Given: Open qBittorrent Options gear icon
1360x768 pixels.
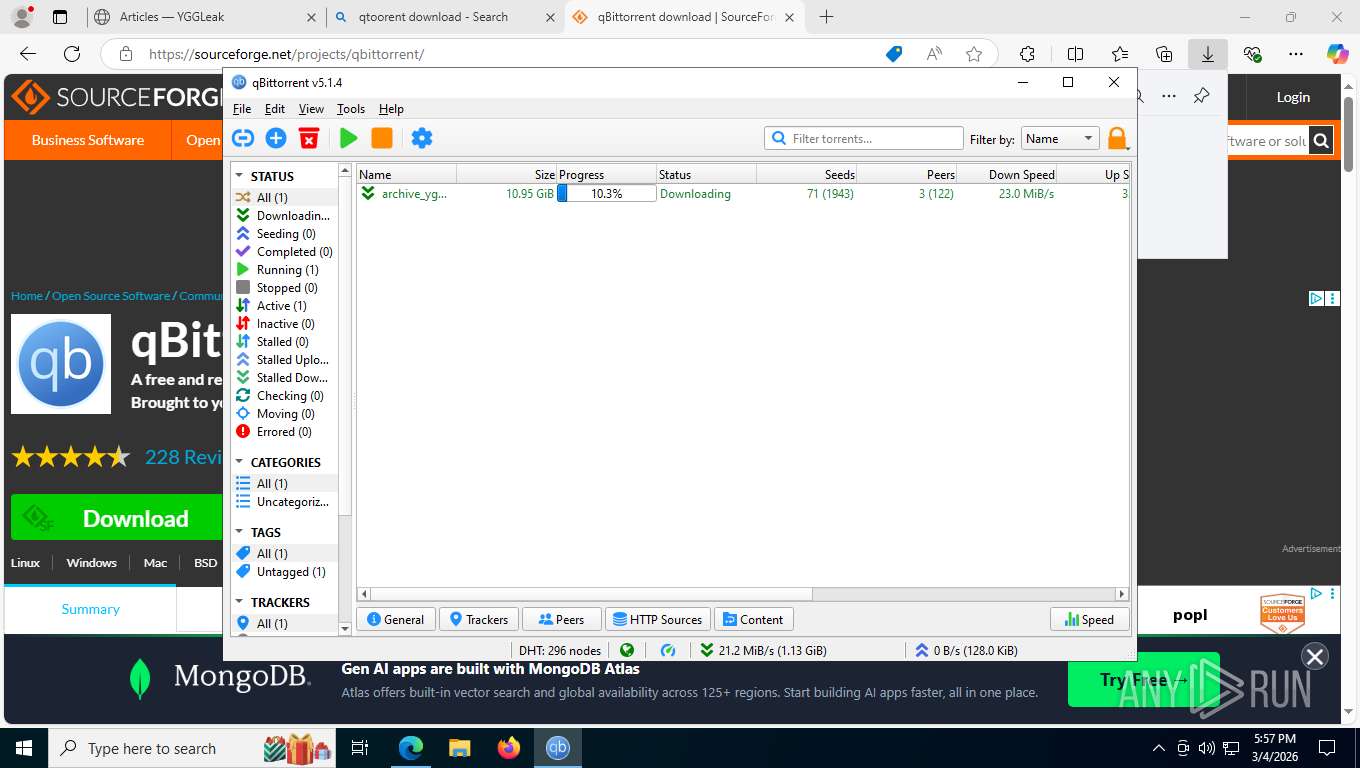Looking at the screenshot, I should point(422,138).
